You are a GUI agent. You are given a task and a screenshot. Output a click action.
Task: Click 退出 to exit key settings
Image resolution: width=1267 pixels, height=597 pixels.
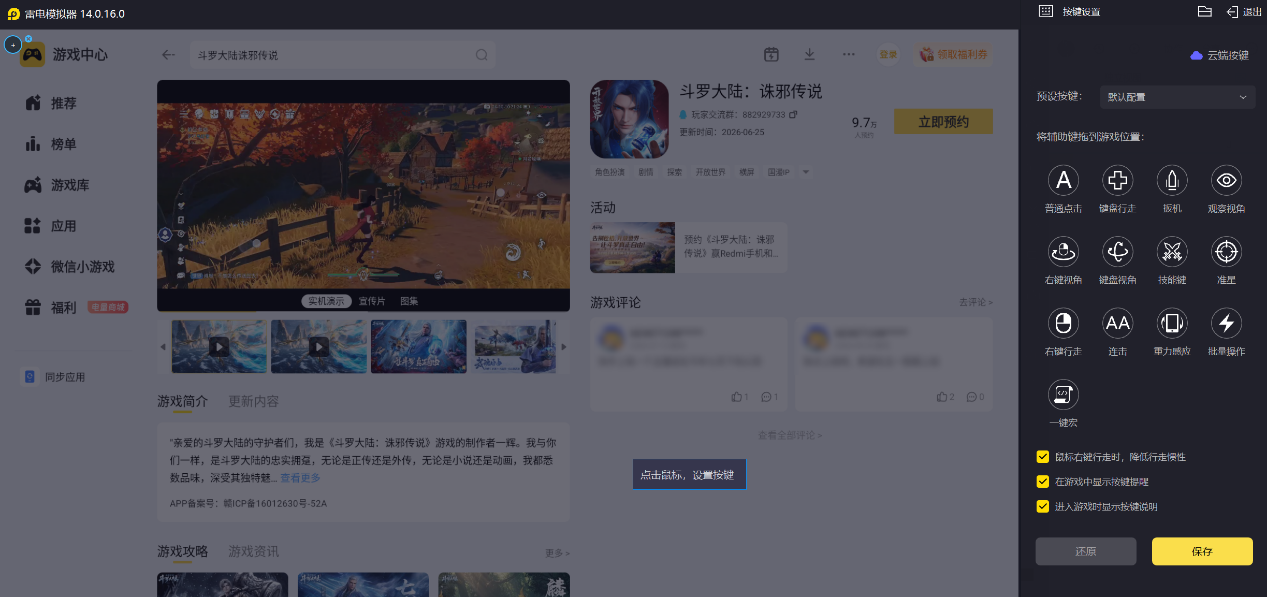1244,11
